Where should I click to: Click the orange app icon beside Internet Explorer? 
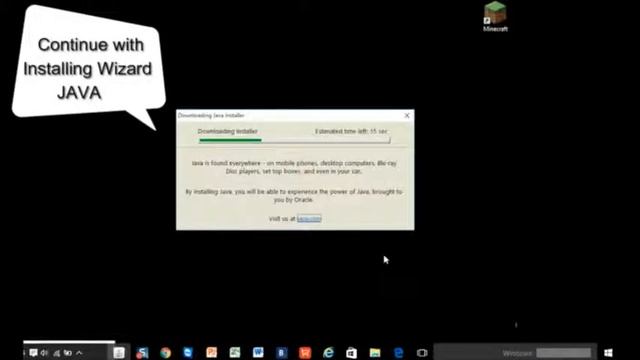(x=305, y=353)
